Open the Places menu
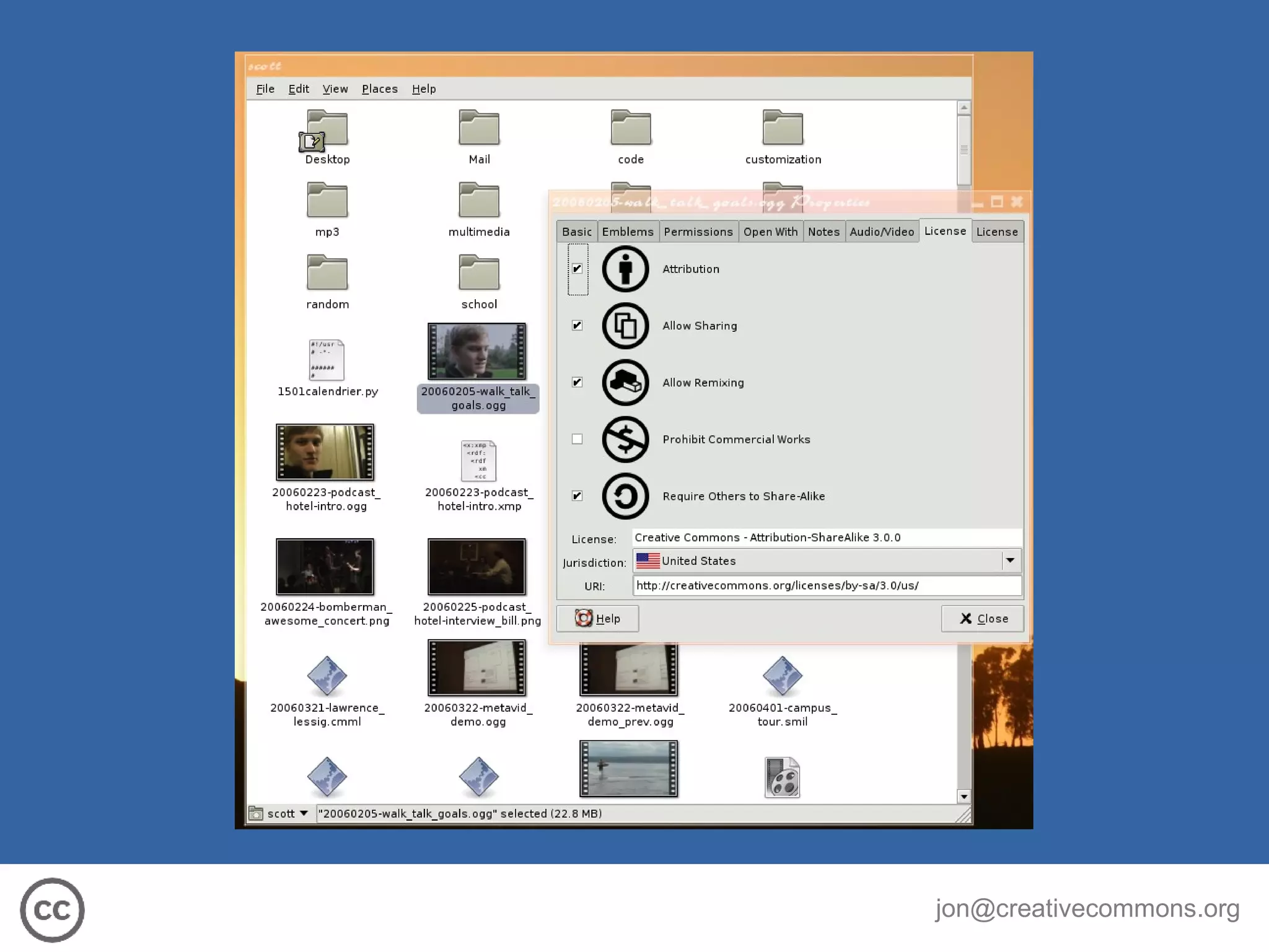Image resolution: width=1269 pixels, height=952 pixels. pos(379,89)
